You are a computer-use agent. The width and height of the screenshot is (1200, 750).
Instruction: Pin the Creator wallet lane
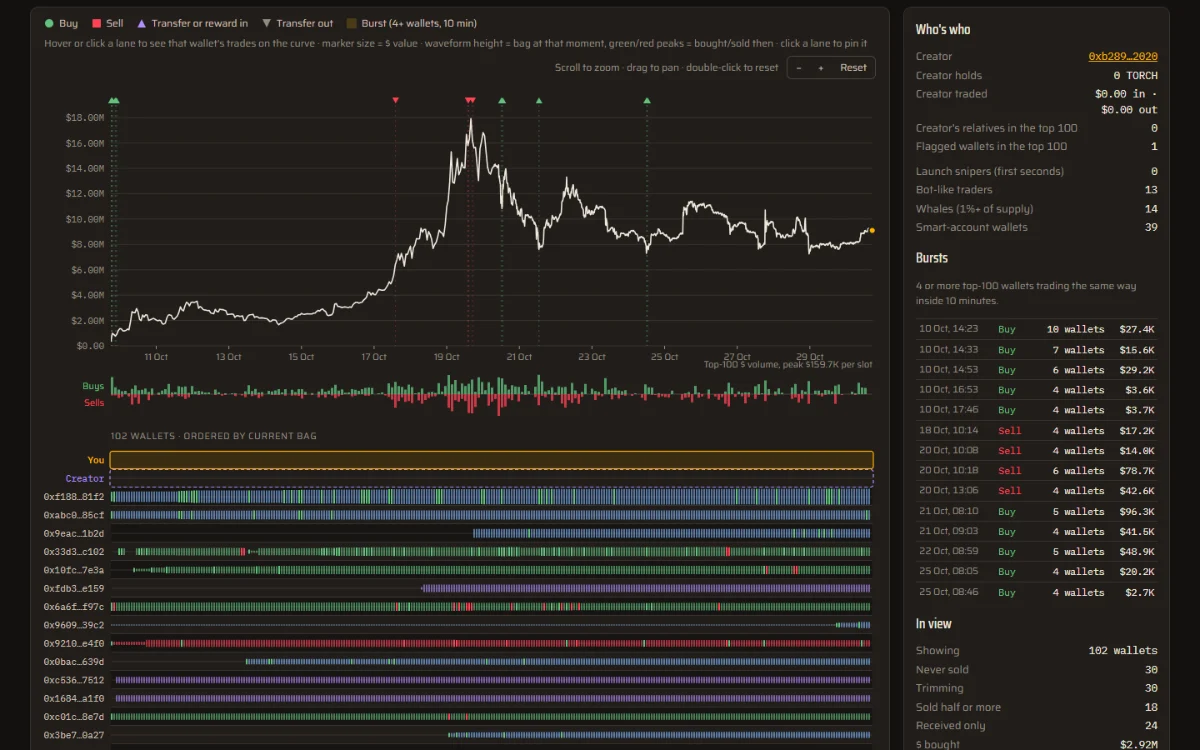click(x=491, y=479)
